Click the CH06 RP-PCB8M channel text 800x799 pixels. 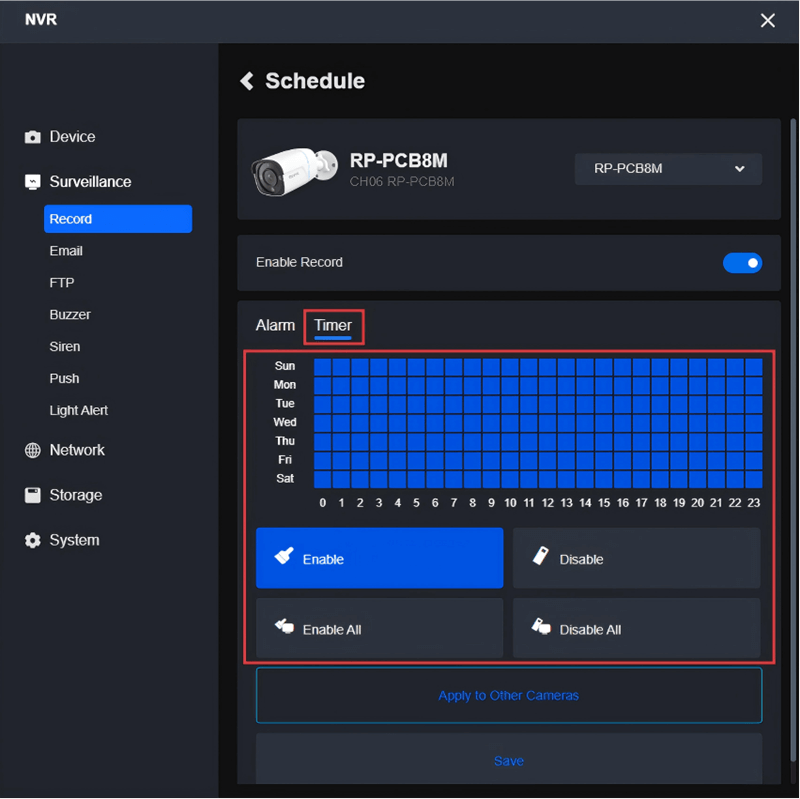click(x=402, y=182)
